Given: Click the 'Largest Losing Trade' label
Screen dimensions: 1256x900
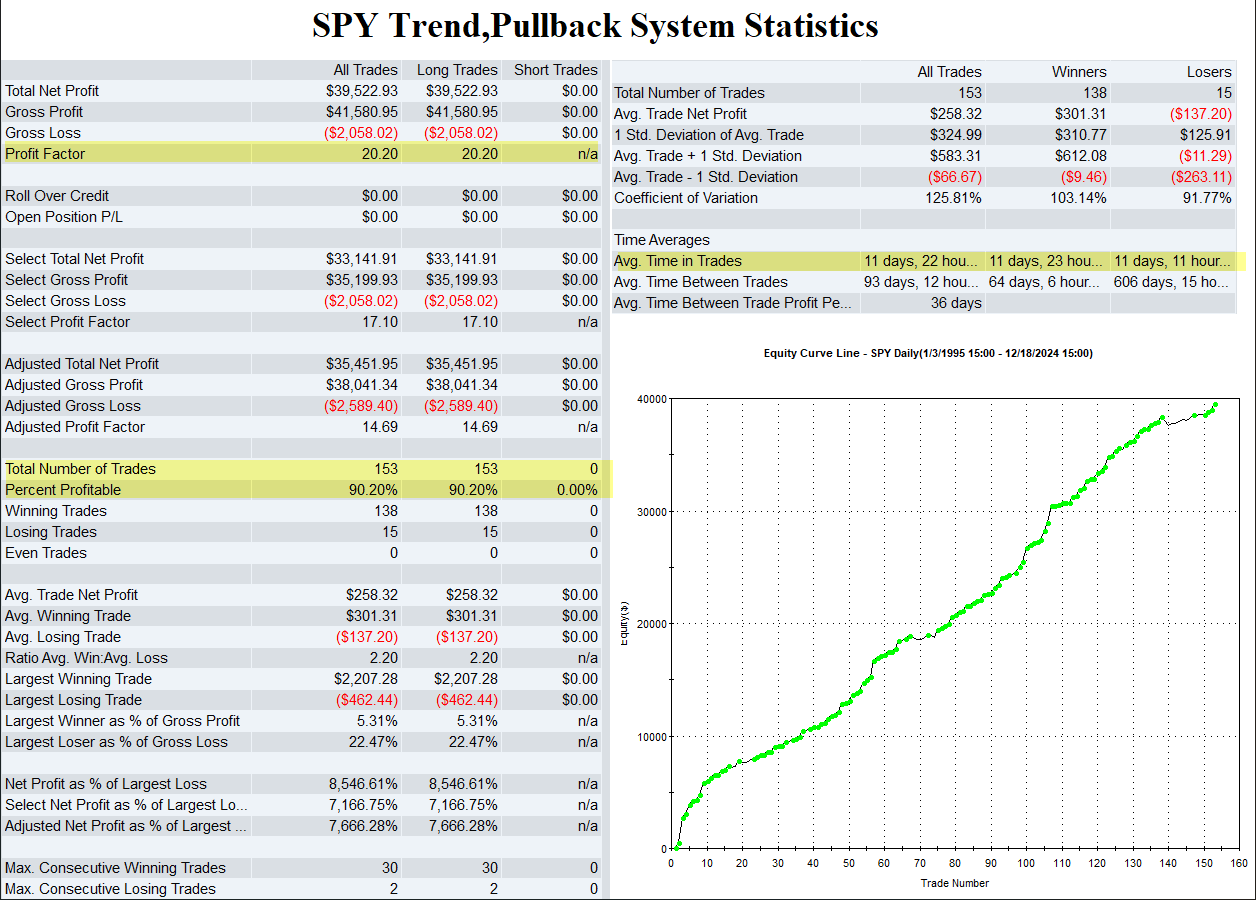Looking at the screenshot, I should tap(74, 700).
